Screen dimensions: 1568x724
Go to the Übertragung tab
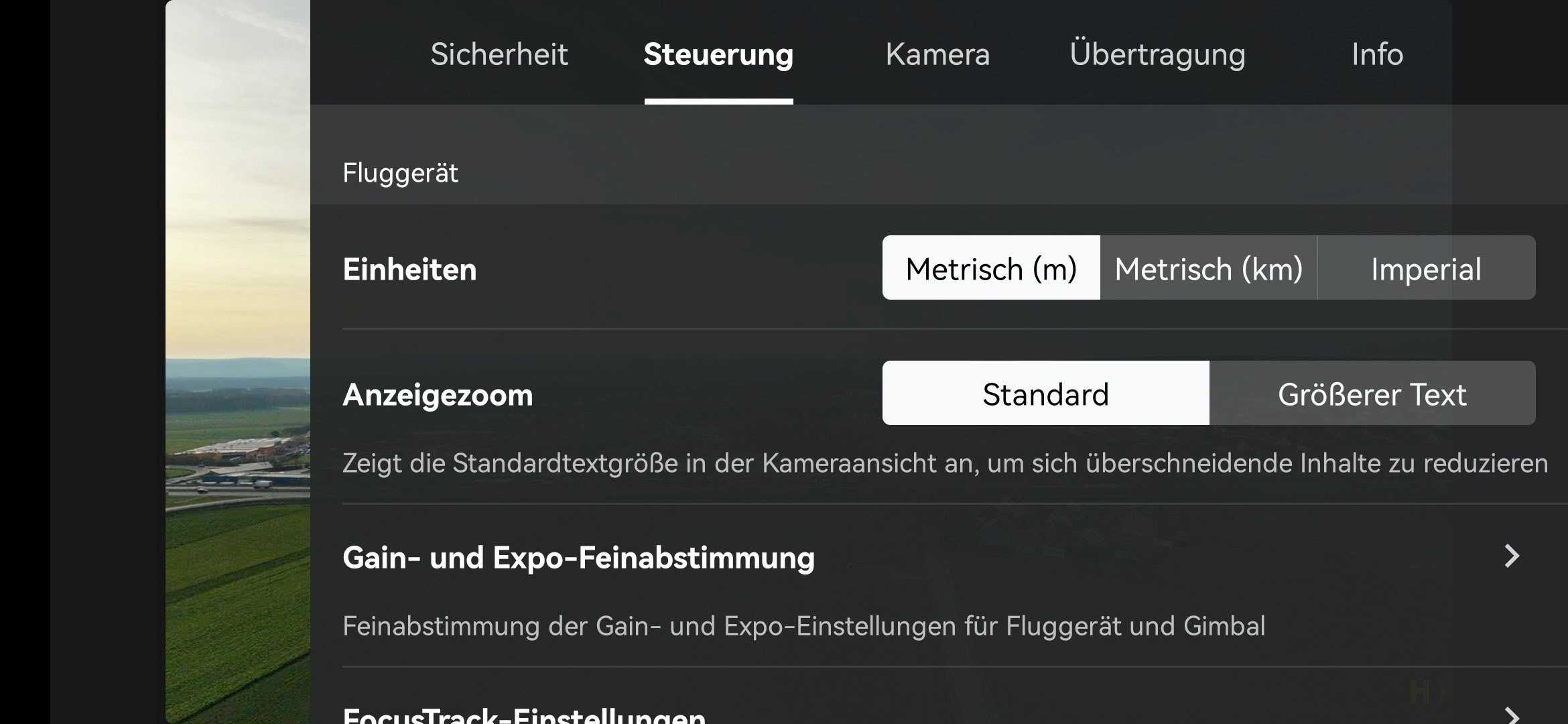click(x=1157, y=54)
